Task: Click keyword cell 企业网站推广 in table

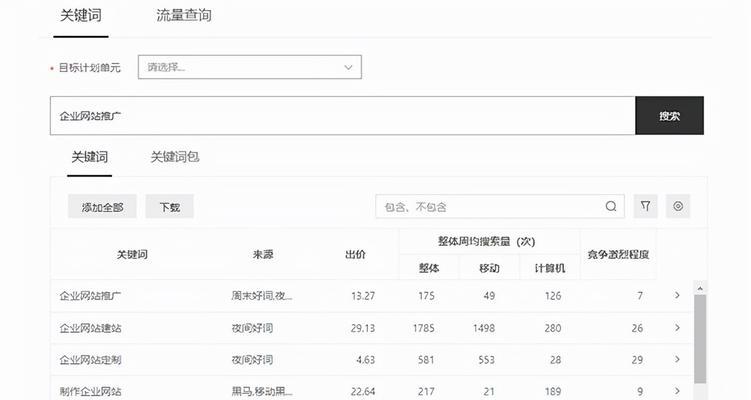Action: pos(90,296)
